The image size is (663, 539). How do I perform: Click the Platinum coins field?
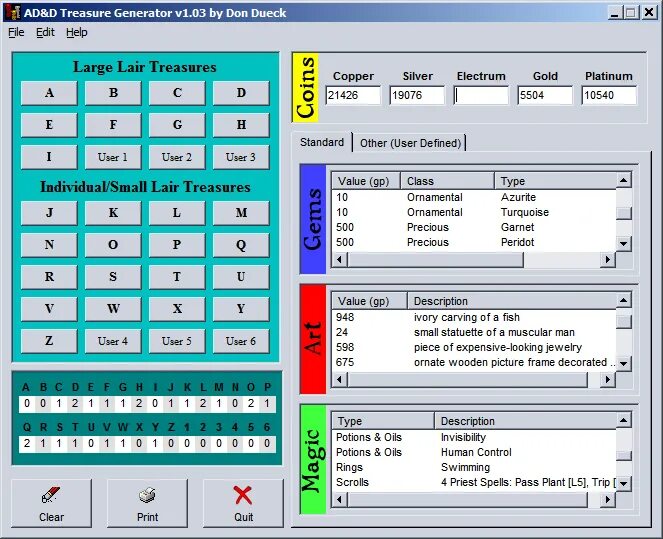(x=609, y=95)
